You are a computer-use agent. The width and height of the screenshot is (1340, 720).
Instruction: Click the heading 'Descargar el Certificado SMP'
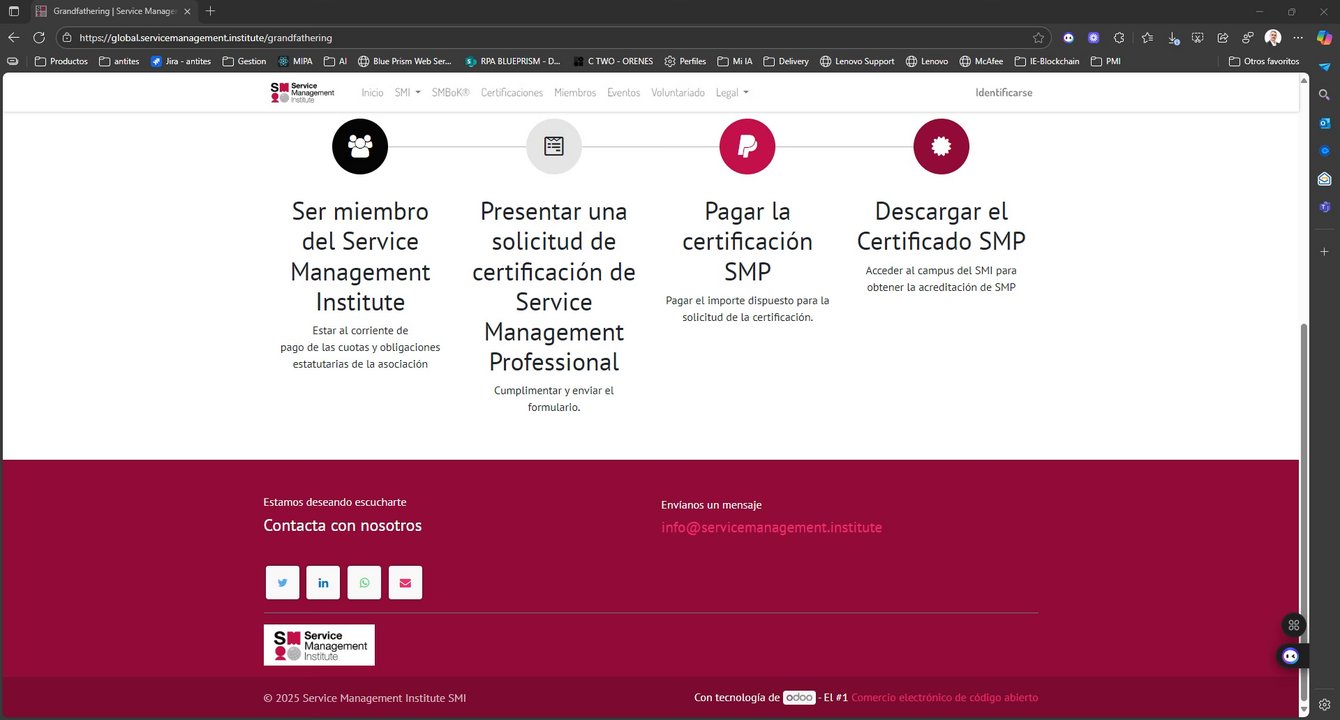(x=941, y=226)
